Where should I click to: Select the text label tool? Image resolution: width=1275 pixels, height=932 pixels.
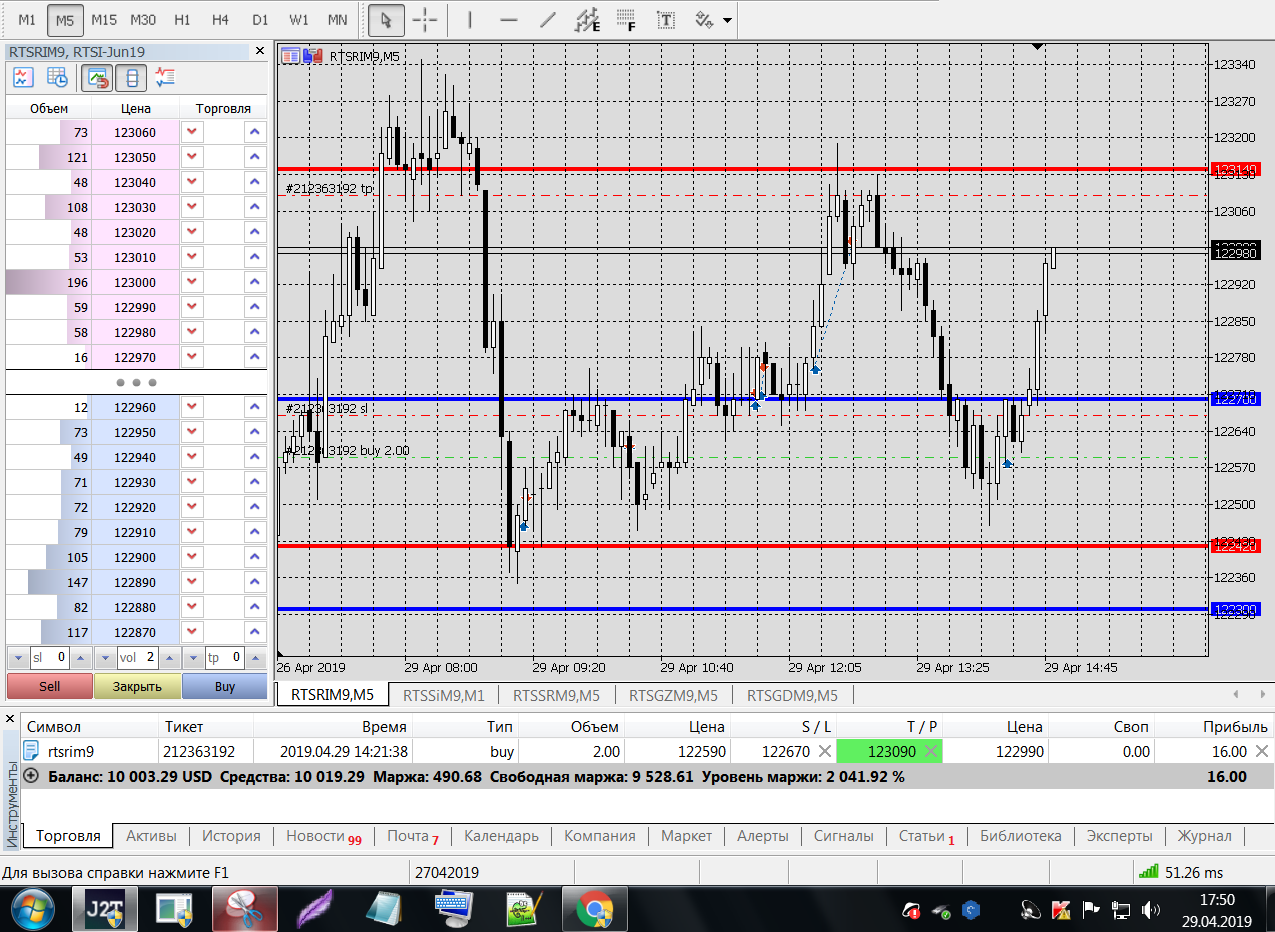pos(665,20)
